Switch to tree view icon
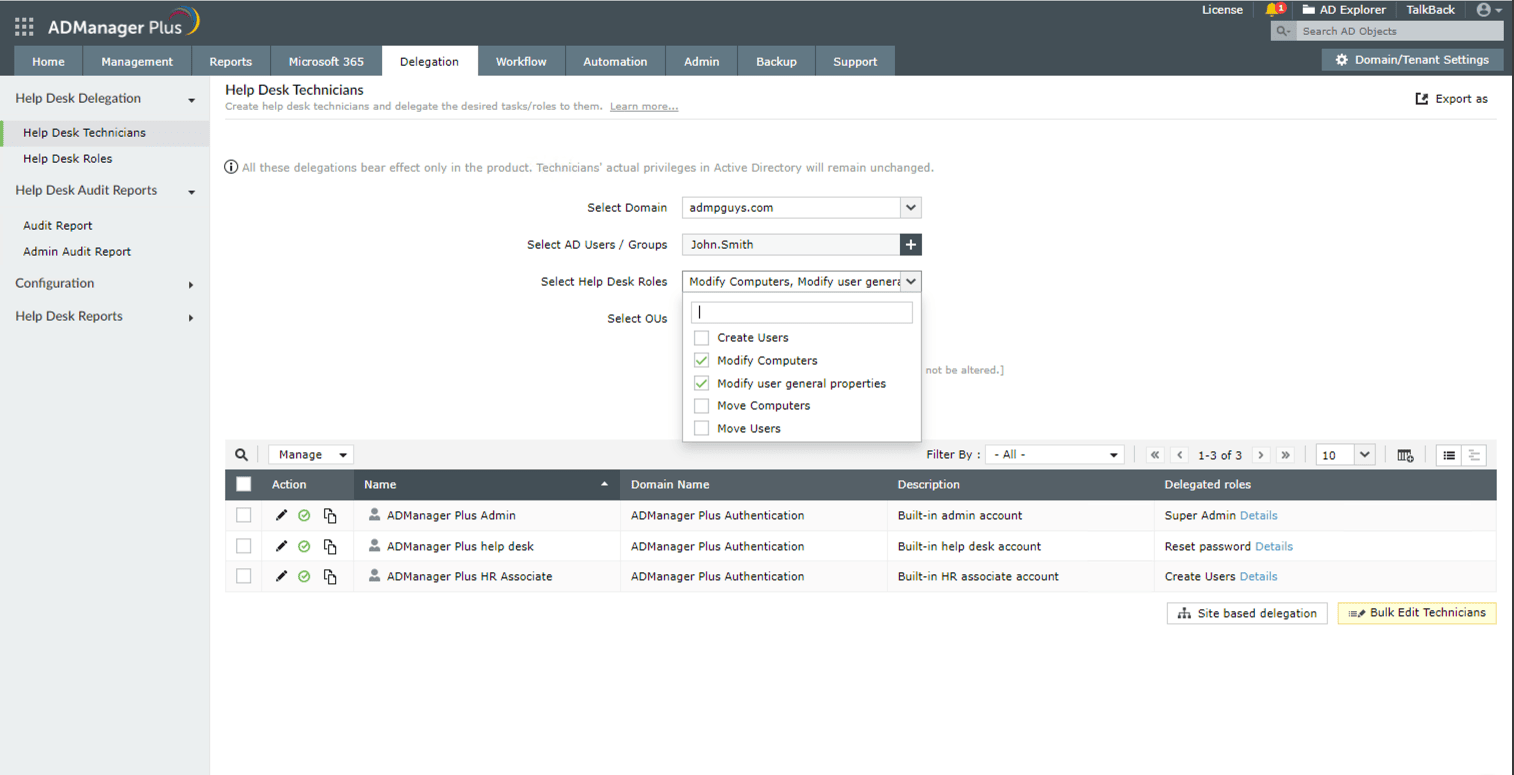The width and height of the screenshot is (1514, 775). (1474, 455)
